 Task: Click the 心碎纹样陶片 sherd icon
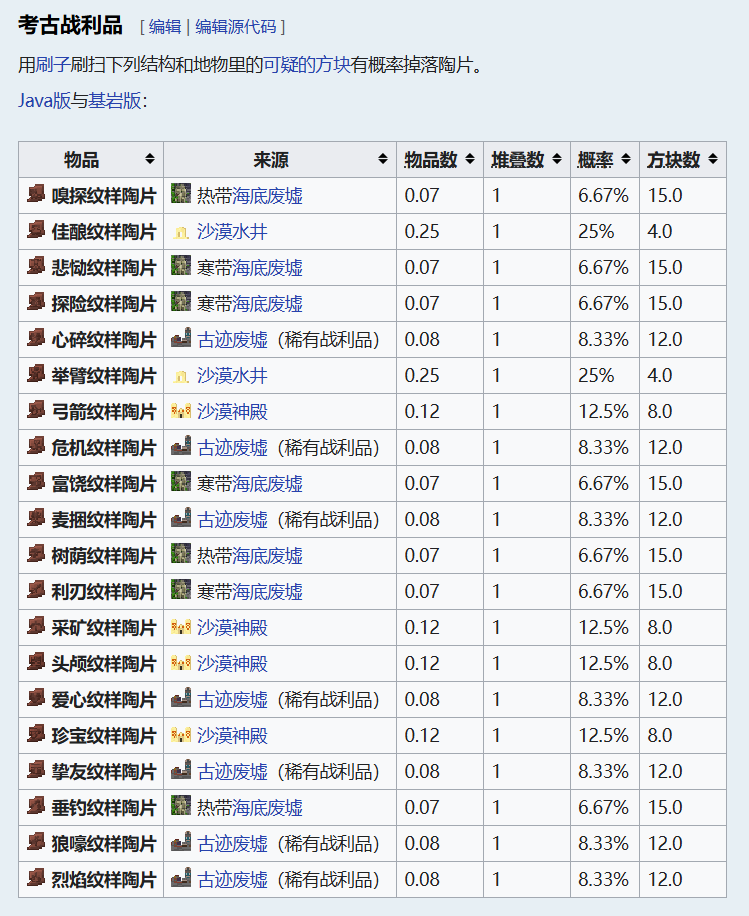pyautogui.click(x=36, y=338)
